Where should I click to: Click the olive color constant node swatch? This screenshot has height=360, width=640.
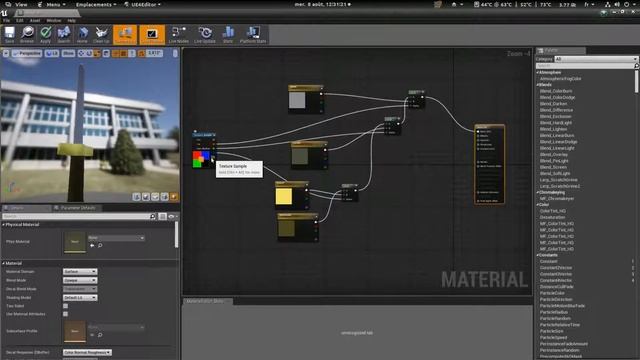click(287, 228)
